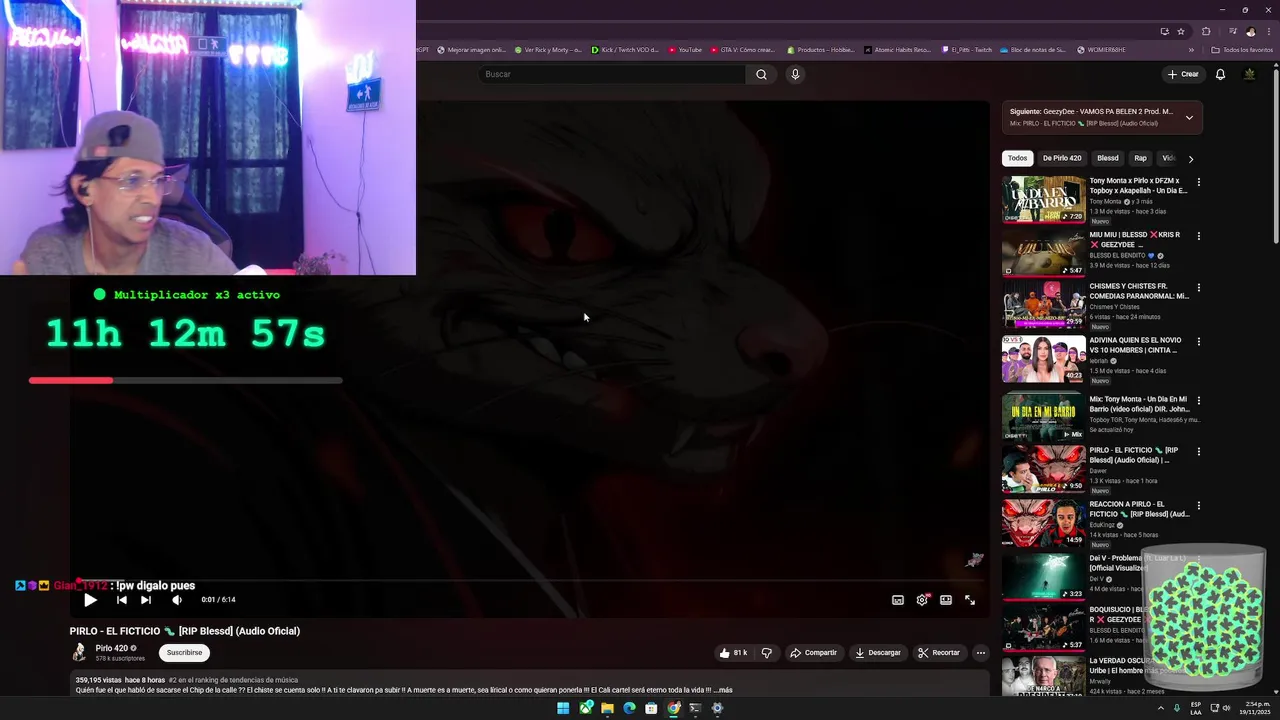This screenshot has width=1280, height=720.
Task: Share the video via Compartir
Action: click(x=813, y=653)
